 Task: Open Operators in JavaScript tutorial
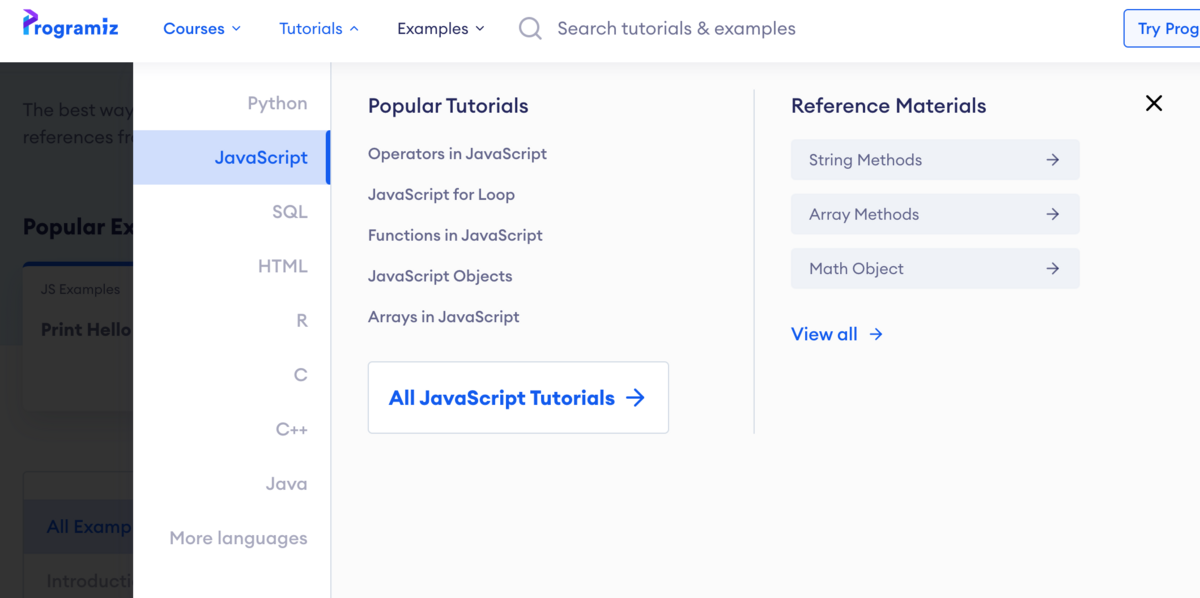click(457, 154)
